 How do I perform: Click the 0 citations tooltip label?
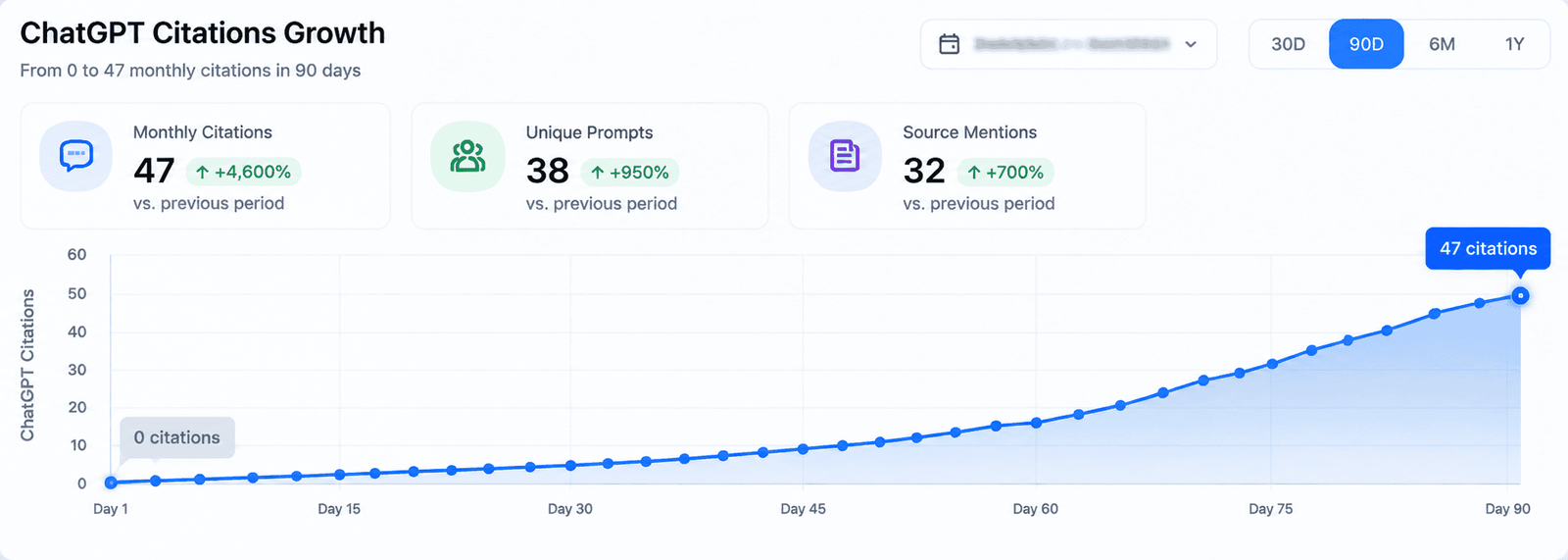tap(177, 437)
